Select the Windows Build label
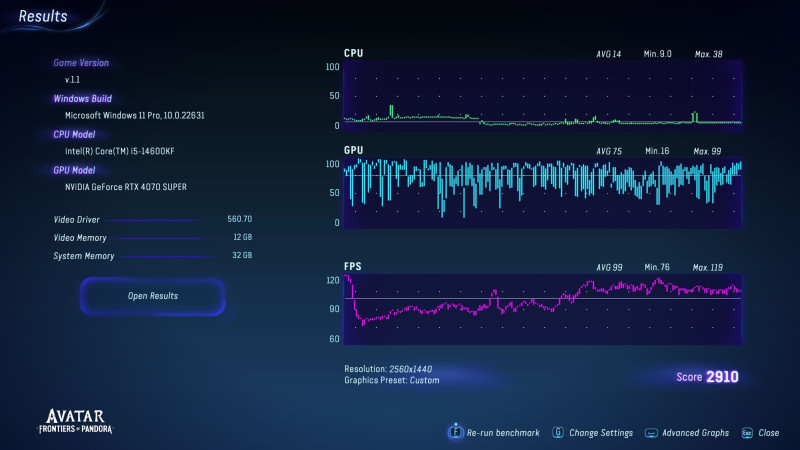 [x=82, y=98]
